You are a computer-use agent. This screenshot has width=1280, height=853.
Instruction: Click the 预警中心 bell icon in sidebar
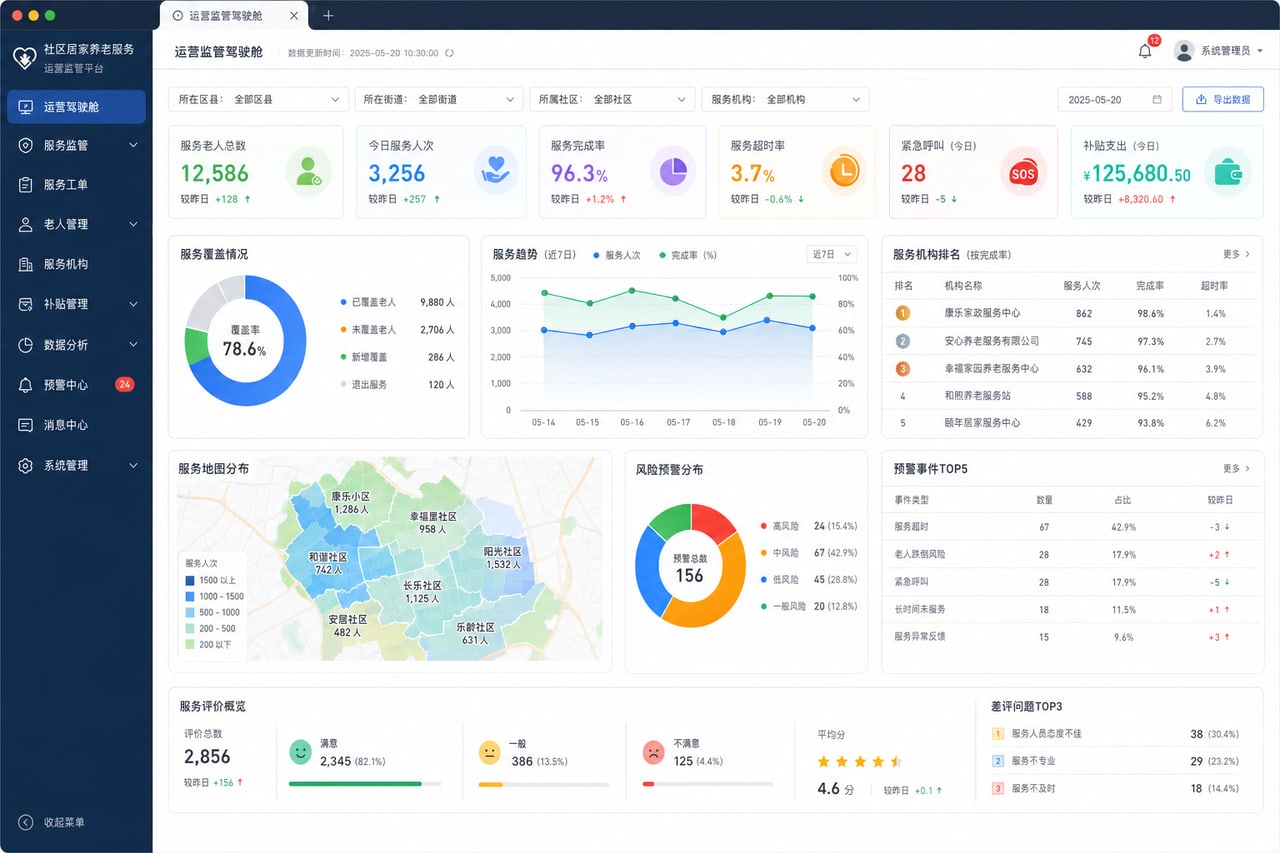25,385
